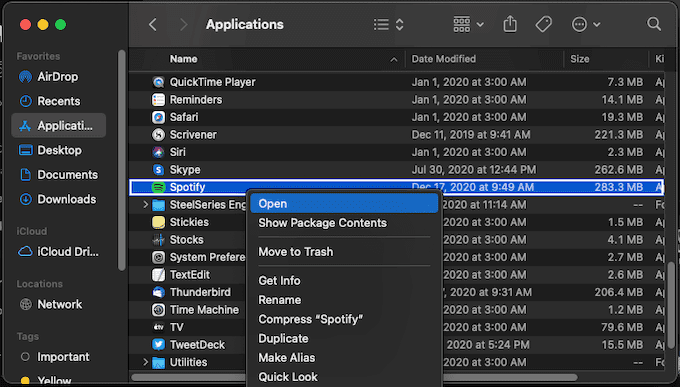Choose Get Info in context menu
Screen dimensions: 680x387
(344, 281)
